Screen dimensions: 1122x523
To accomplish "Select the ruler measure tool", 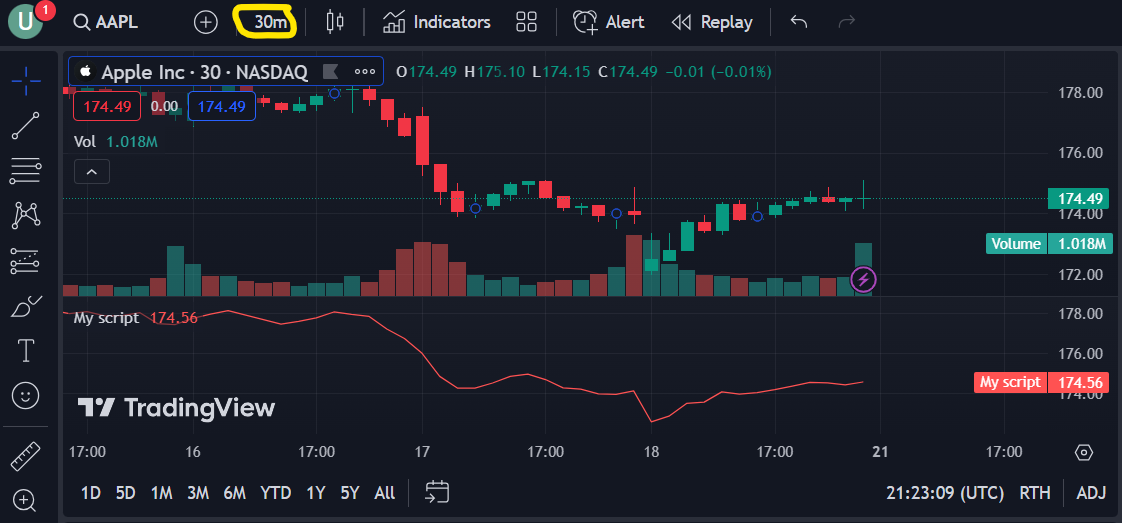I will (26, 455).
